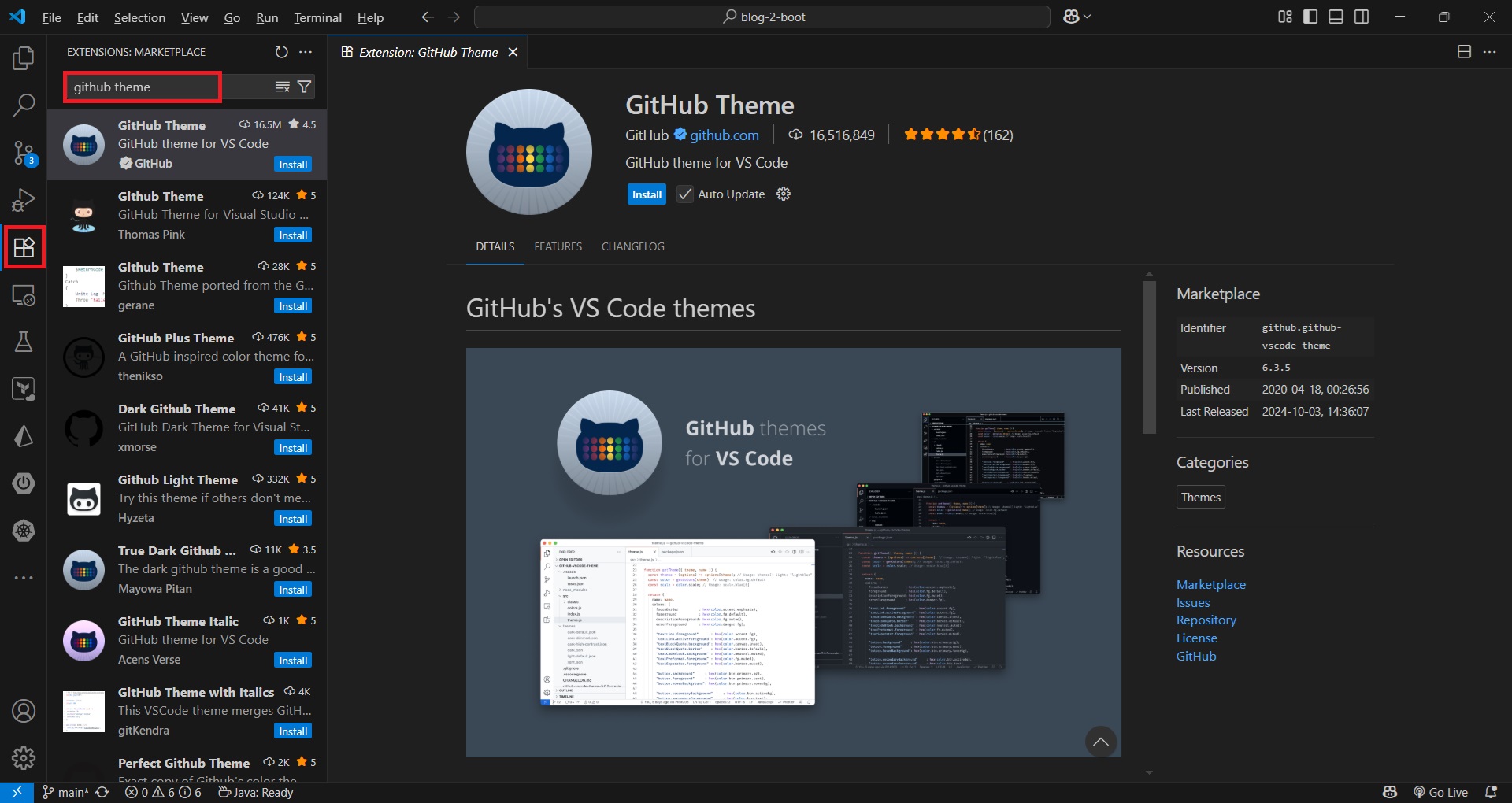Install Dark Github Theme by xmorse
The image size is (1512, 803).
click(x=293, y=448)
